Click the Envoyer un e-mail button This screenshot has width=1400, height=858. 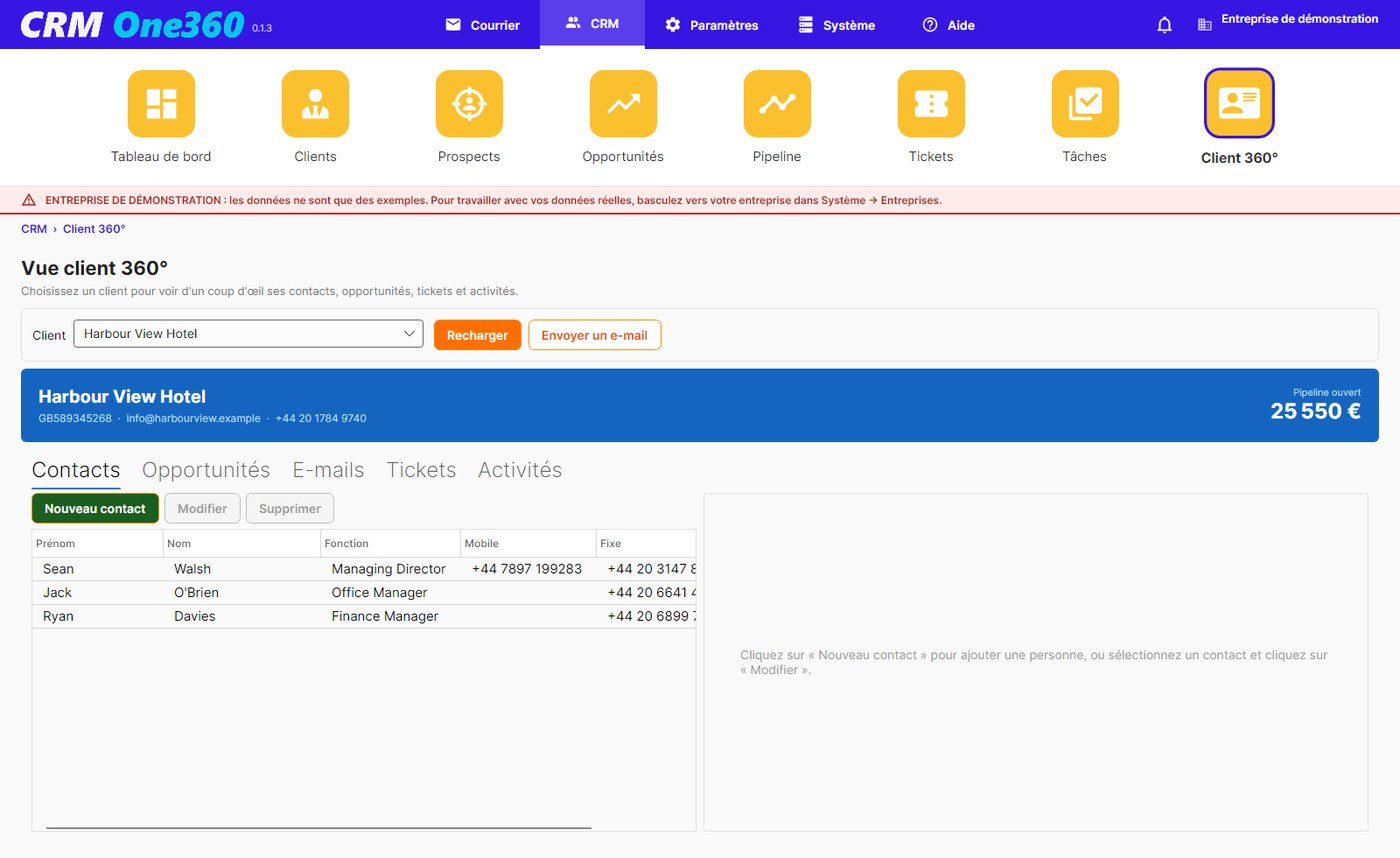click(x=595, y=335)
